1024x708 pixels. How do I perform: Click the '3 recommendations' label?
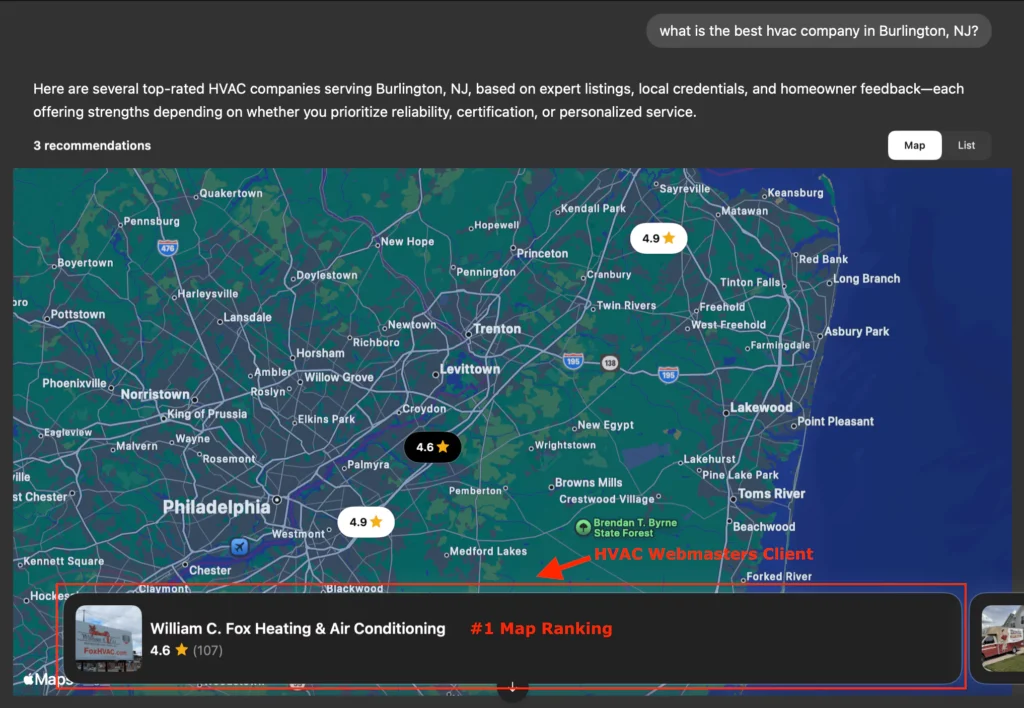(92, 146)
